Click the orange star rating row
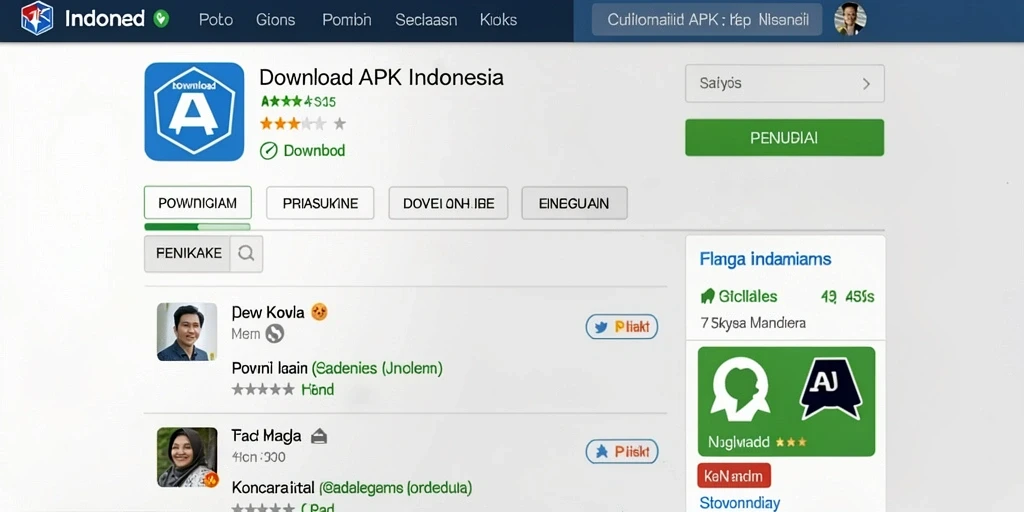The height and width of the screenshot is (512, 1024). pos(303,123)
